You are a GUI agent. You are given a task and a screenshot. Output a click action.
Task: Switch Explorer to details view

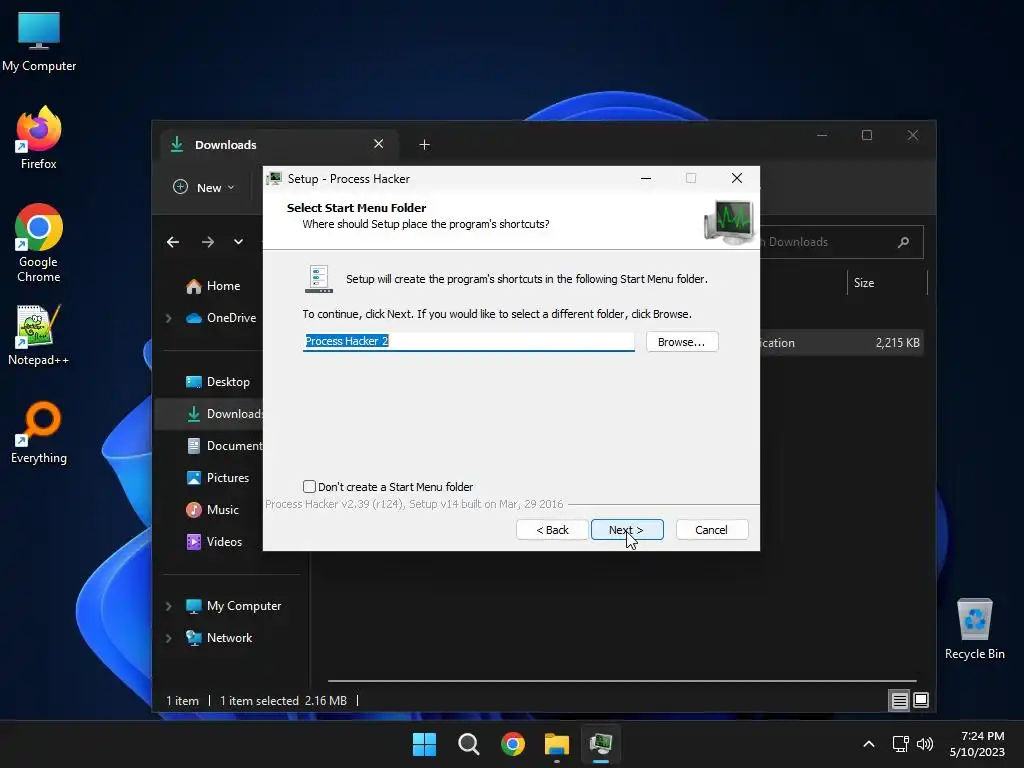tap(899, 701)
